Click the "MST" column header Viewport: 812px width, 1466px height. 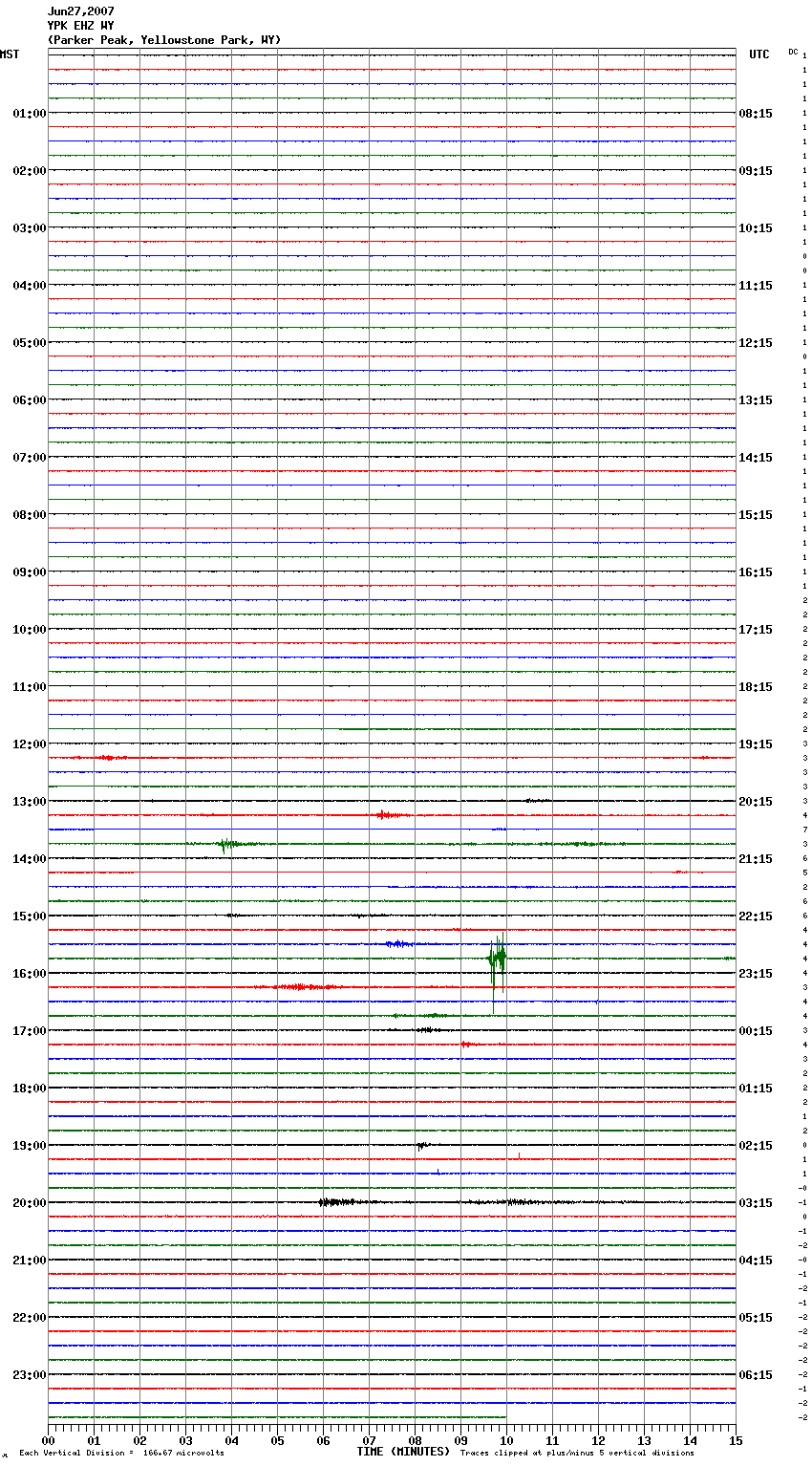pos(10,54)
